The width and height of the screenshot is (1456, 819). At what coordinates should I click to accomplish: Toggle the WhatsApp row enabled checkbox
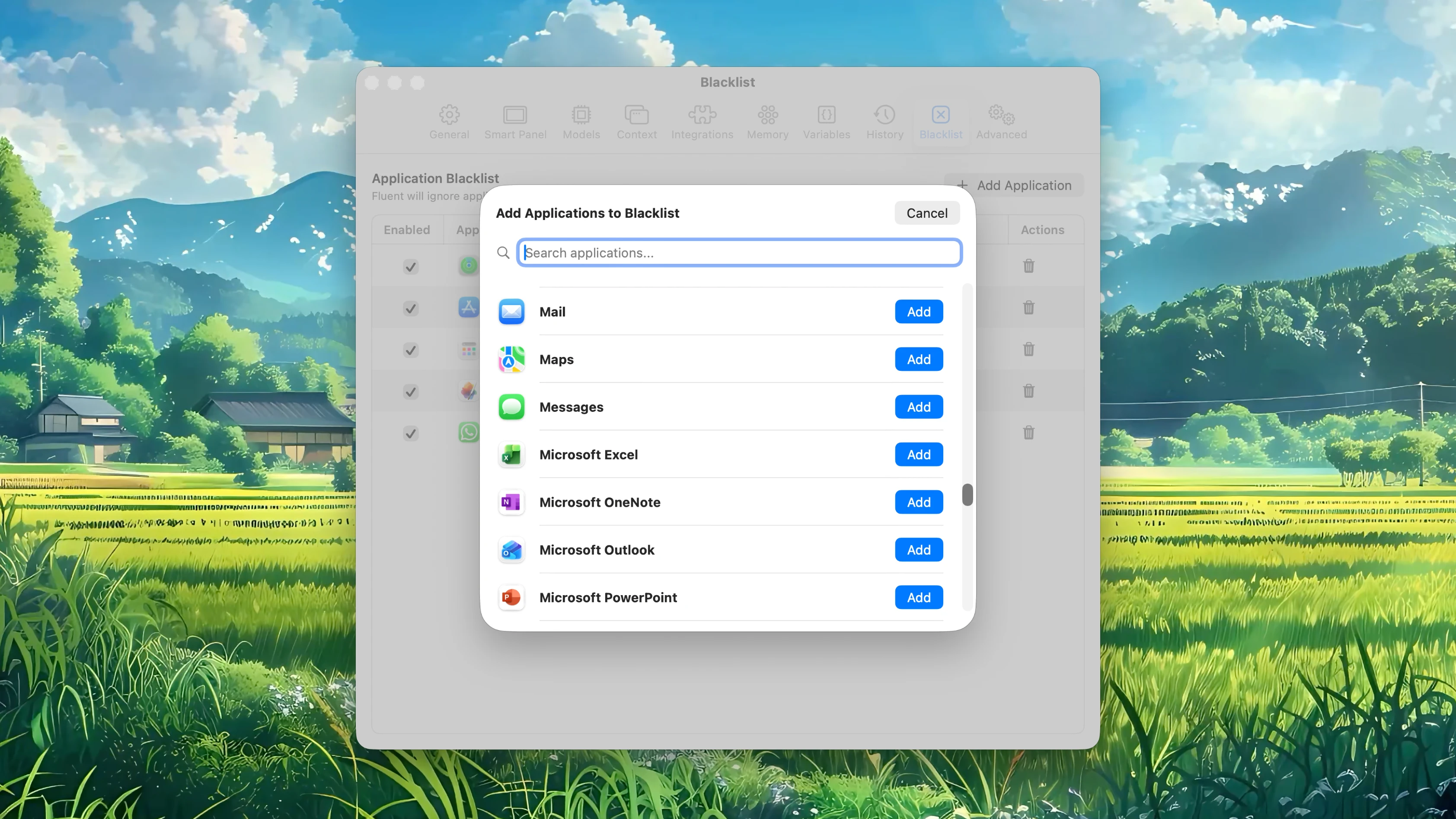point(410,433)
